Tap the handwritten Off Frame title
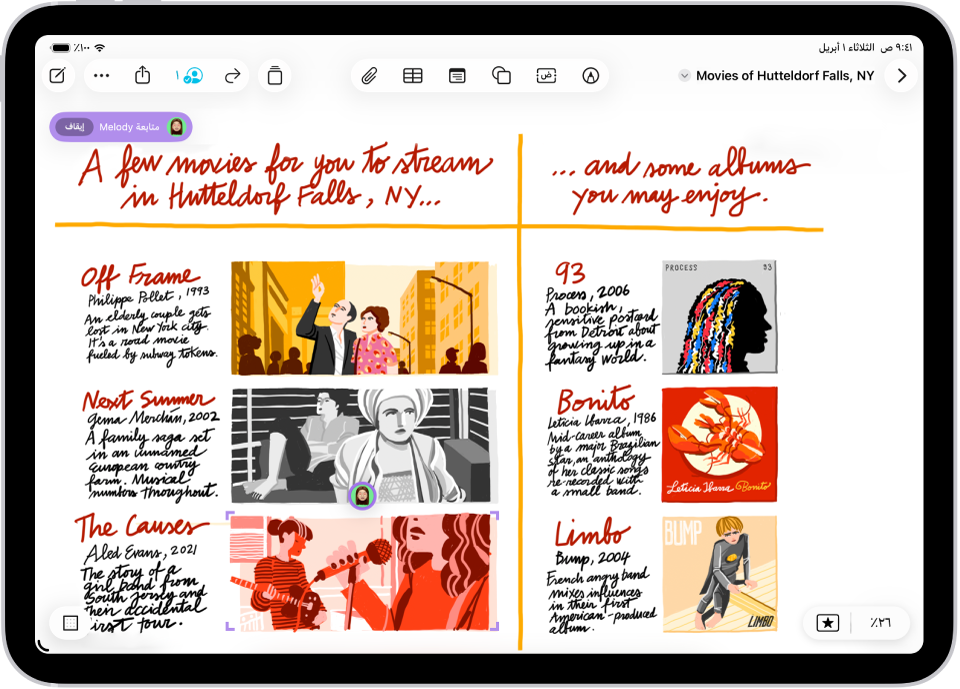960x689 pixels. coord(140,277)
